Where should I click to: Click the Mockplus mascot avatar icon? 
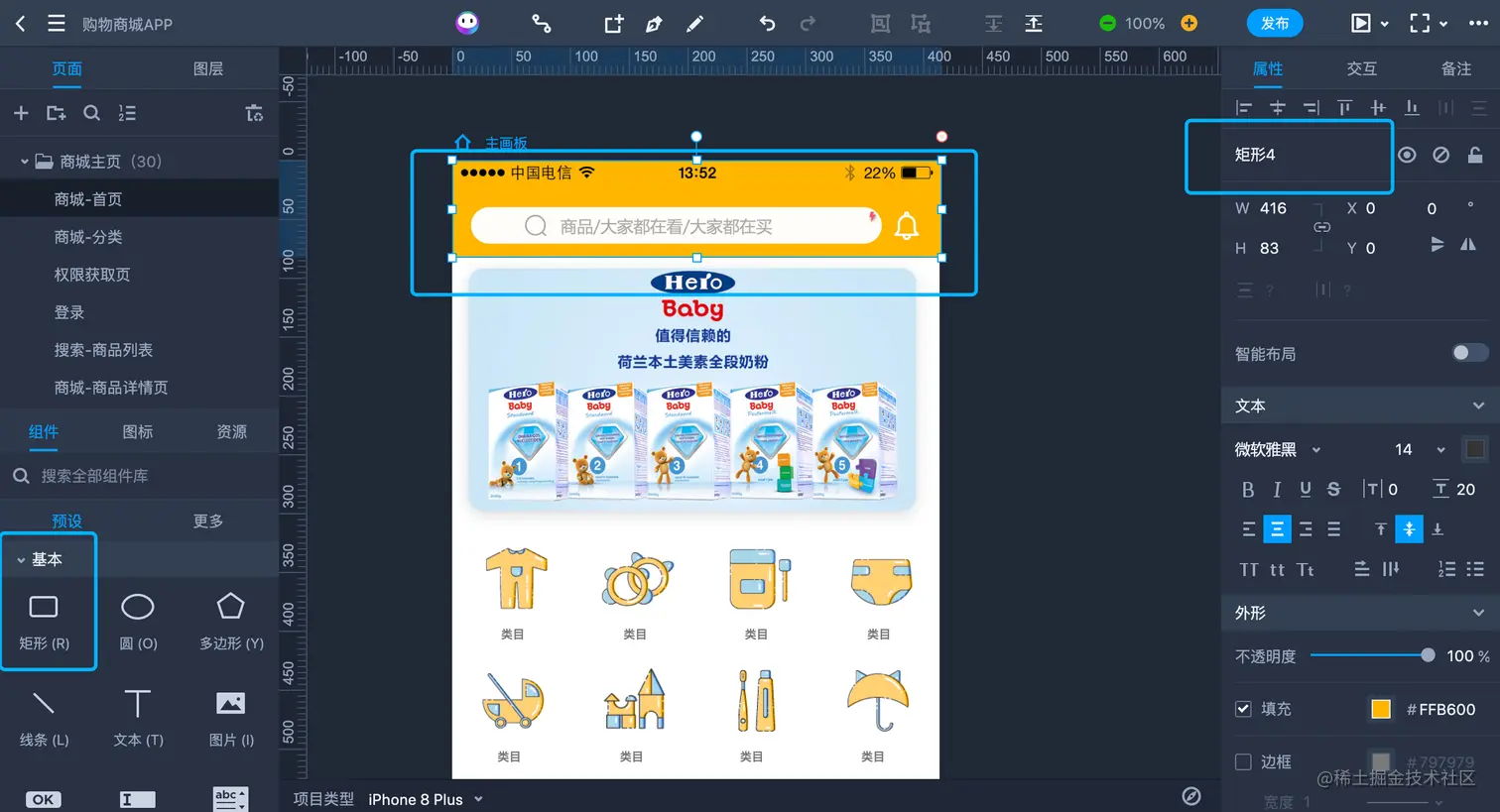pyautogui.click(x=467, y=23)
